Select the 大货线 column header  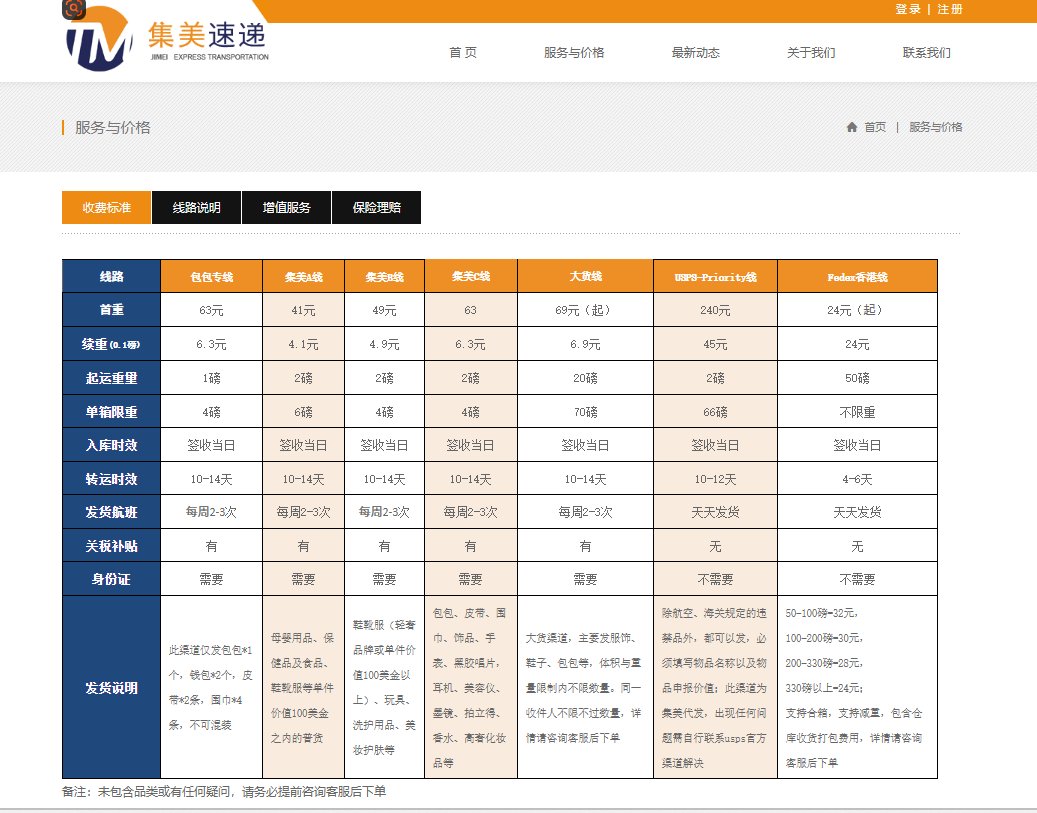pos(585,275)
